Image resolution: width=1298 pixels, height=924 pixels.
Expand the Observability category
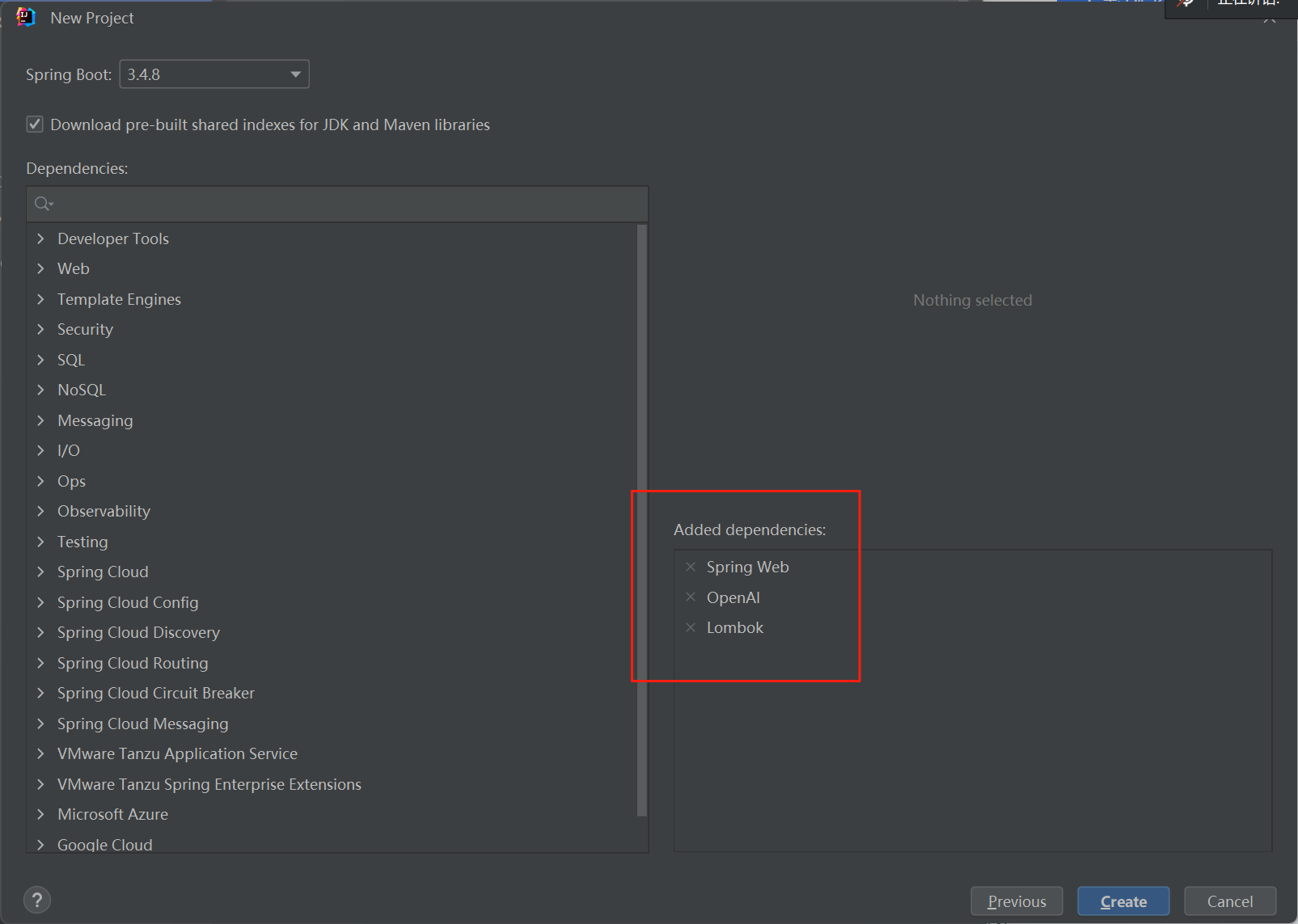tap(40, 511)
